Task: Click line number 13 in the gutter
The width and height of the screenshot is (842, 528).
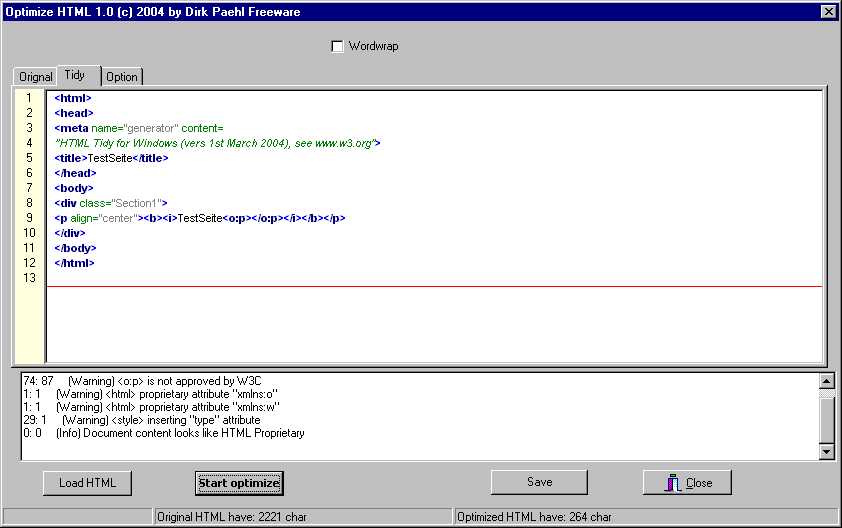Action: (x=30, y=278)
